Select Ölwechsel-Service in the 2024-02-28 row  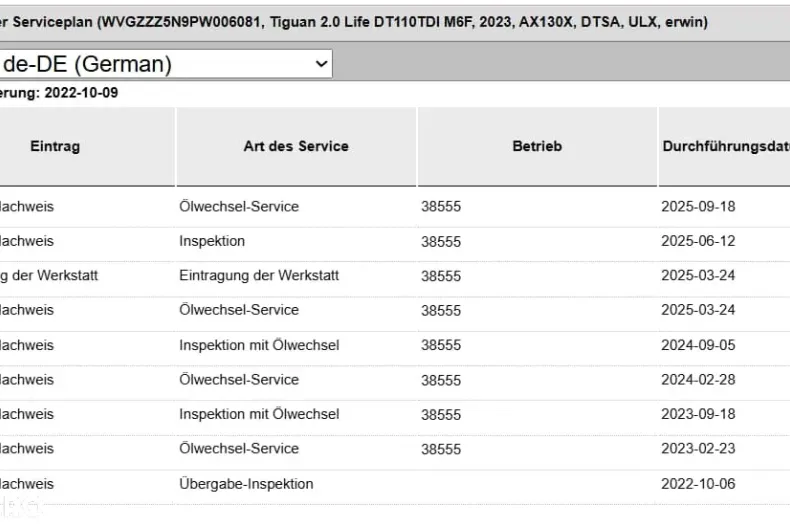click(239, 380)
